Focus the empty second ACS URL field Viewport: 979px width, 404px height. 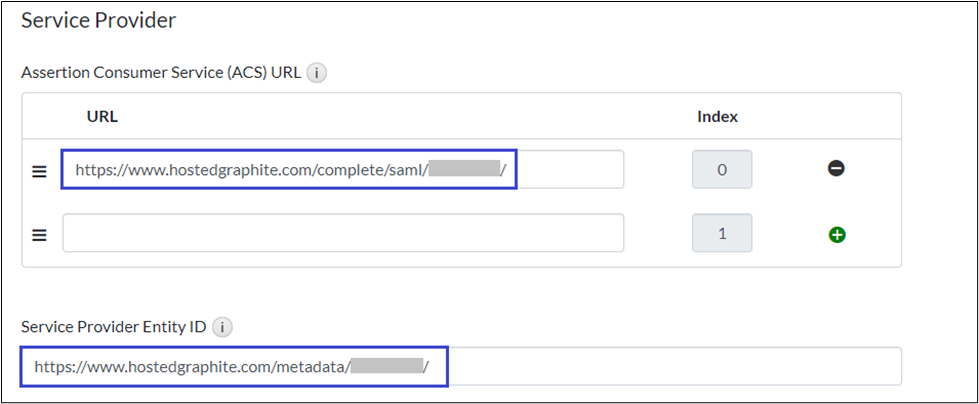pos(343,234)
